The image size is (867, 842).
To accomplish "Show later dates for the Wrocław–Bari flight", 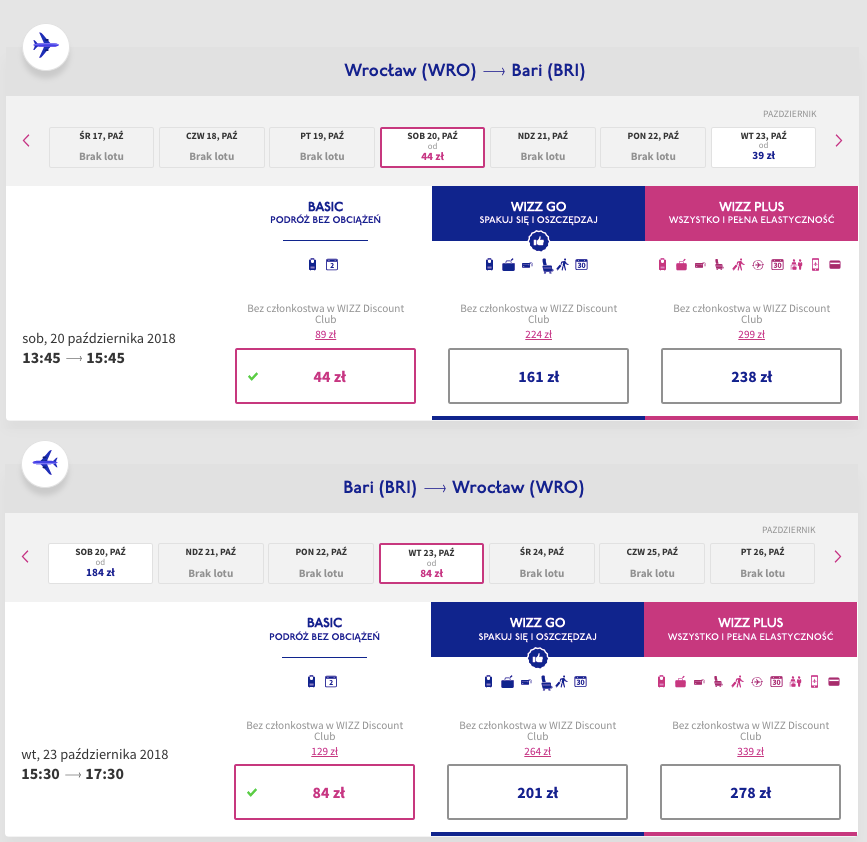I will coord(839,140).
